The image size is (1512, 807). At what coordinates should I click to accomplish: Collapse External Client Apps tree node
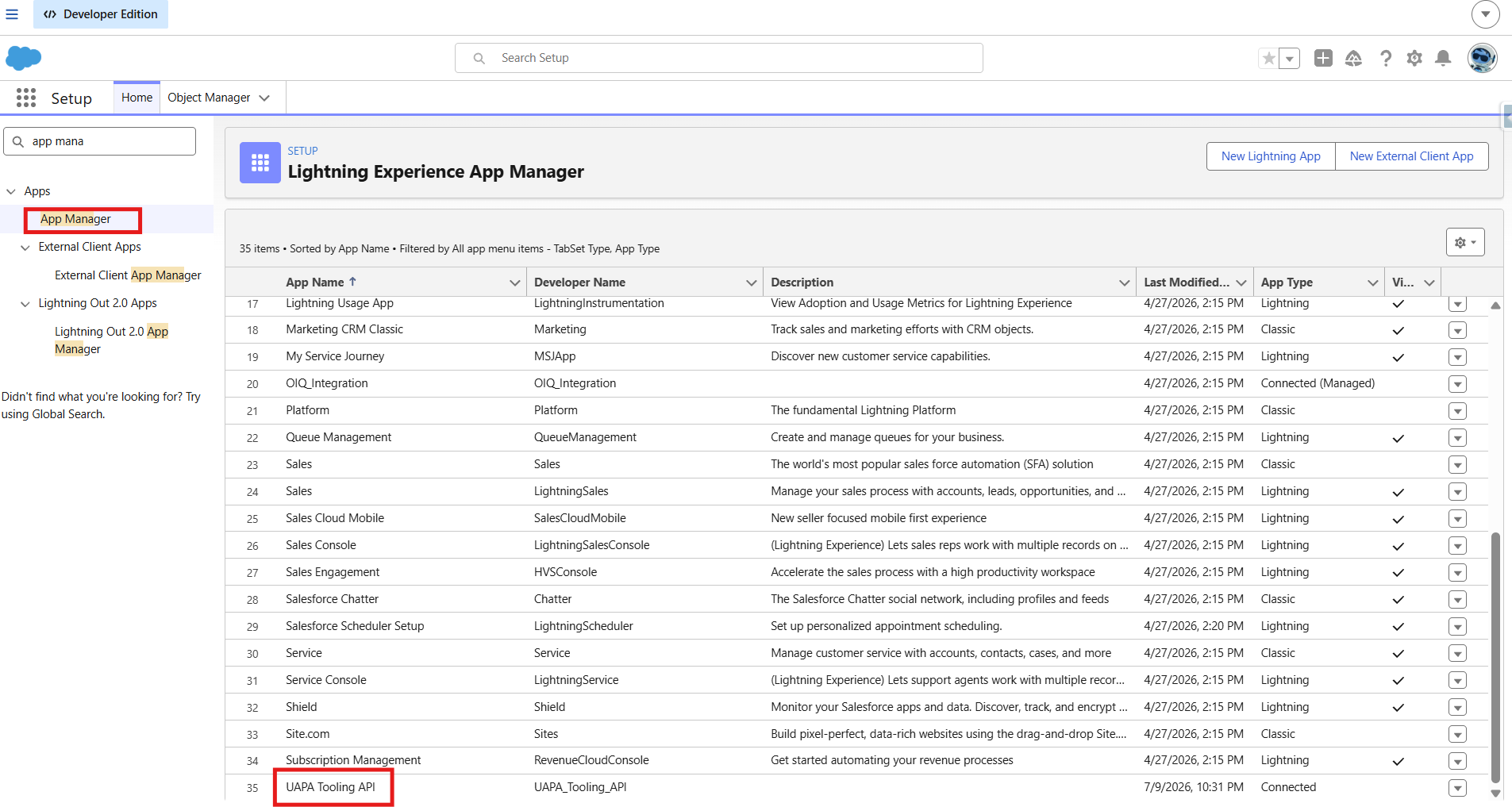(25, 248)
